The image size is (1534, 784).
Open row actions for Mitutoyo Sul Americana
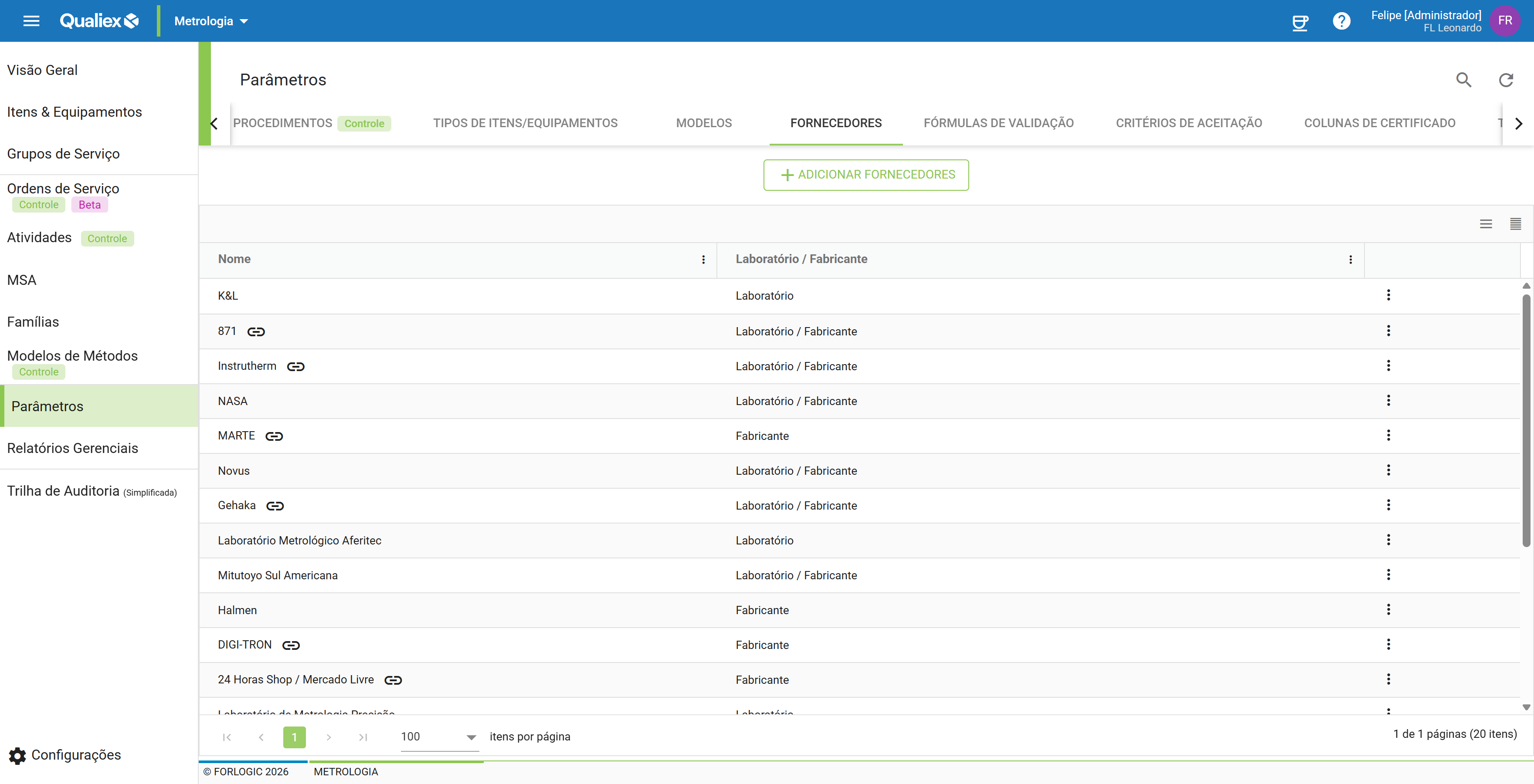[1388, 574]
